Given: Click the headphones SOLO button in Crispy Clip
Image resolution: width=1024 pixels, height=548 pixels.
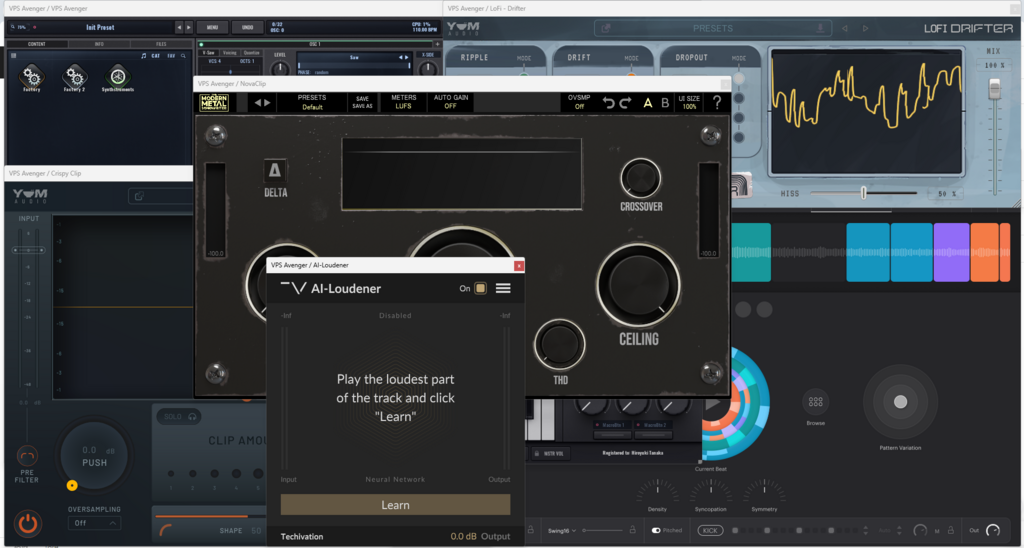Looking at the screenshot, I should tap(179, 417).
